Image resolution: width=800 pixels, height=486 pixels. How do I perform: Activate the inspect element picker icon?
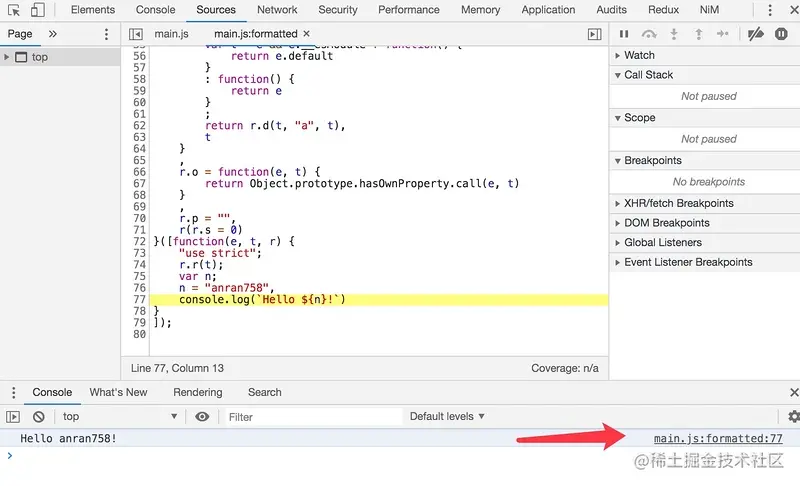14,10
